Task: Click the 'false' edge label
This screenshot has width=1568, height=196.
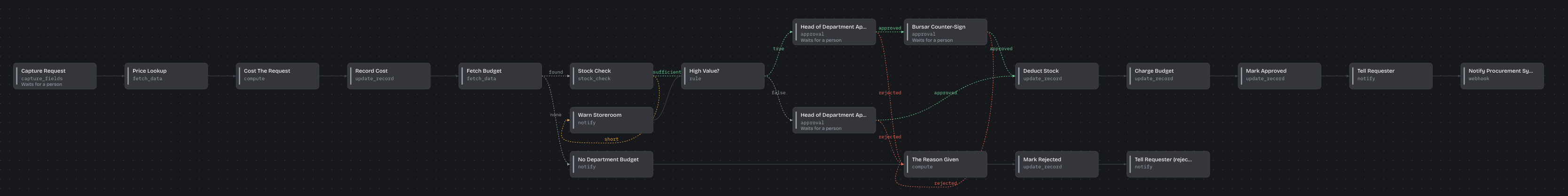Action: pyautogui.click(x=778, y=93)
